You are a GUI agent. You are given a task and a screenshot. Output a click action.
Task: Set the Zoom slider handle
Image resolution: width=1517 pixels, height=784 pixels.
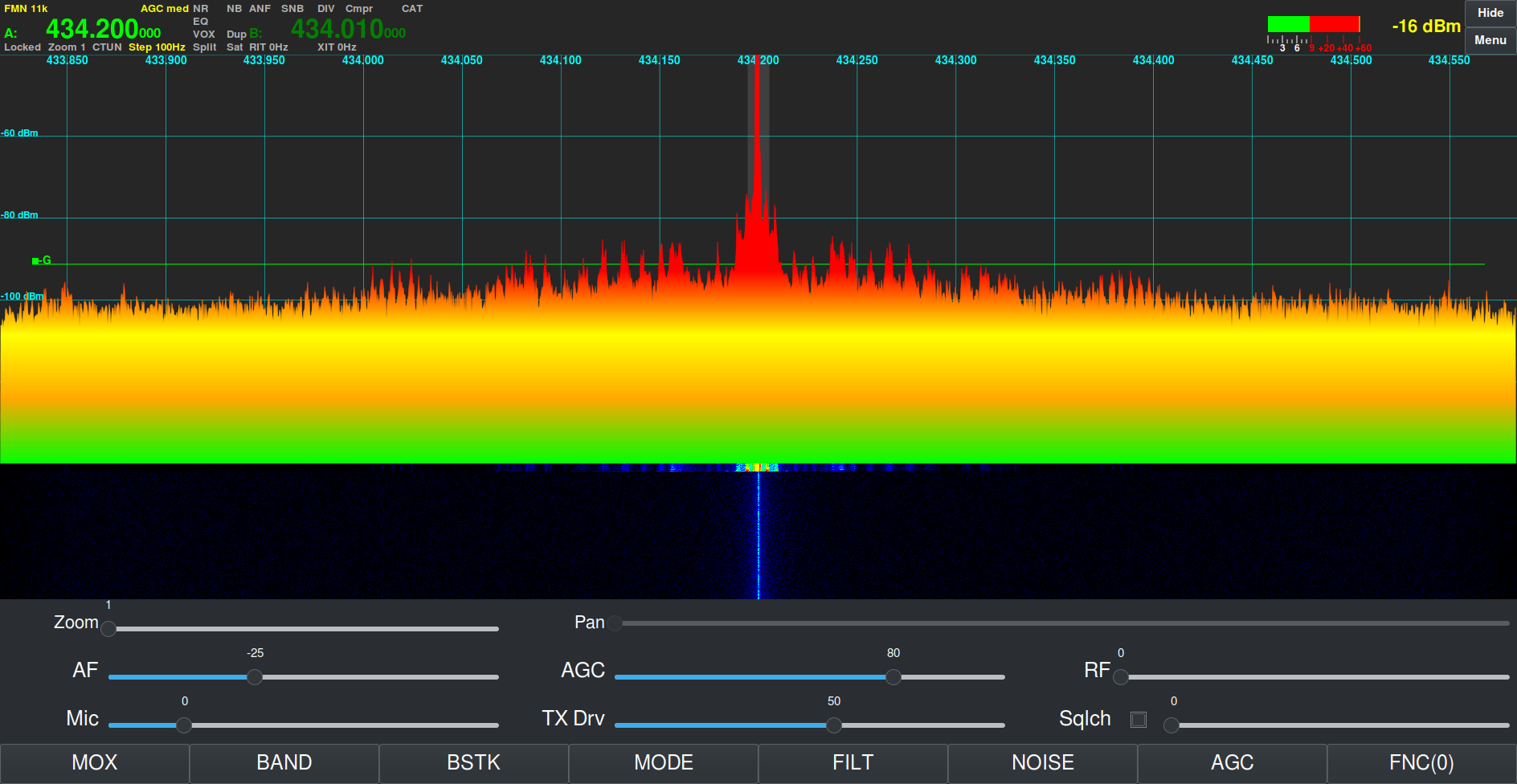point(108,628)
